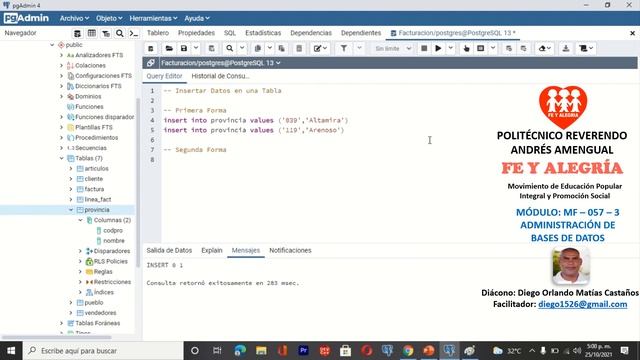Image resolution: width=640 pixels, height=360 pixels.
Task: Open the execute options dropdown arrow
Action: tap(451, 49)
